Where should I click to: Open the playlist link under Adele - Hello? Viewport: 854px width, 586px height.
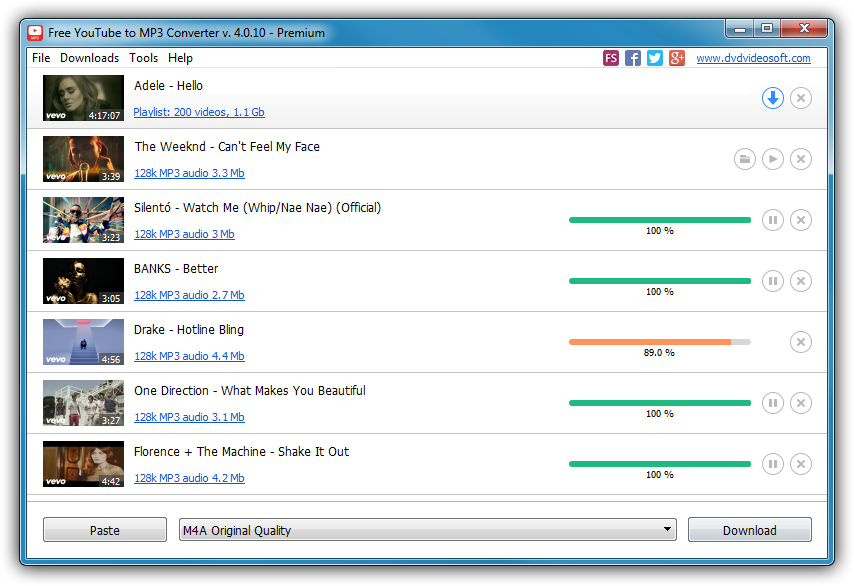[198, 112]
